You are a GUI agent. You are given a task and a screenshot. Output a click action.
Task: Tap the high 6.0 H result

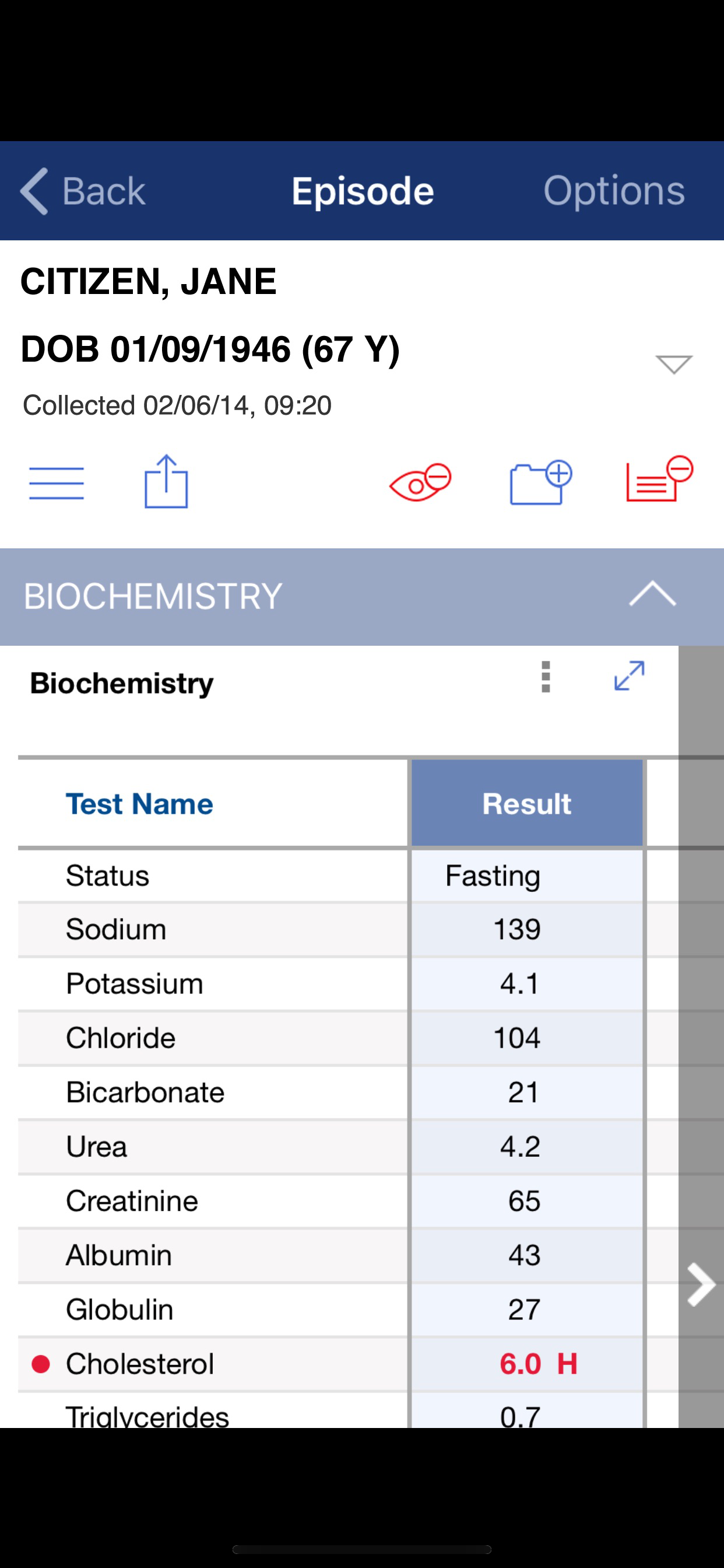(539, 1364)
